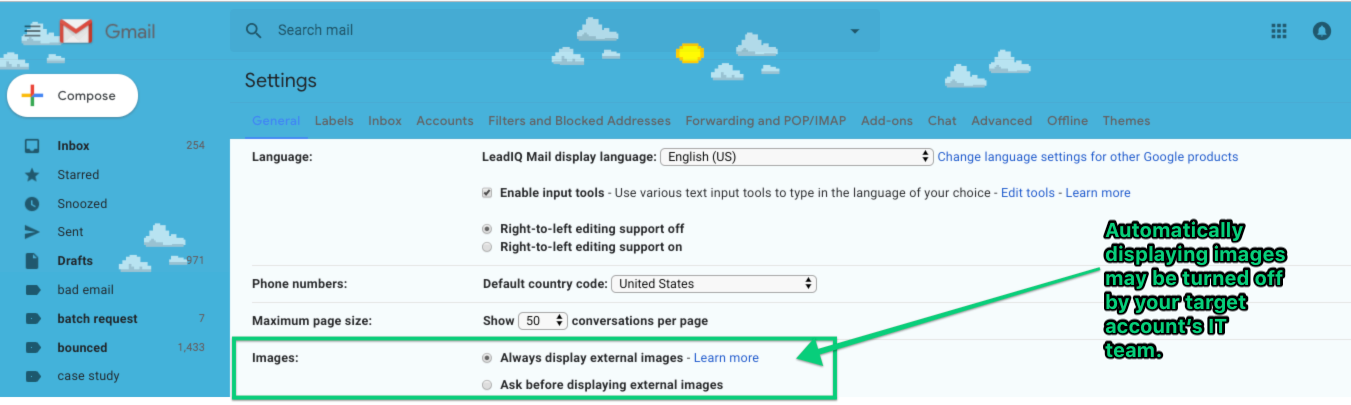Open the bounced label text
This screenshot has height=405, width=1351.
pos(82,348)
